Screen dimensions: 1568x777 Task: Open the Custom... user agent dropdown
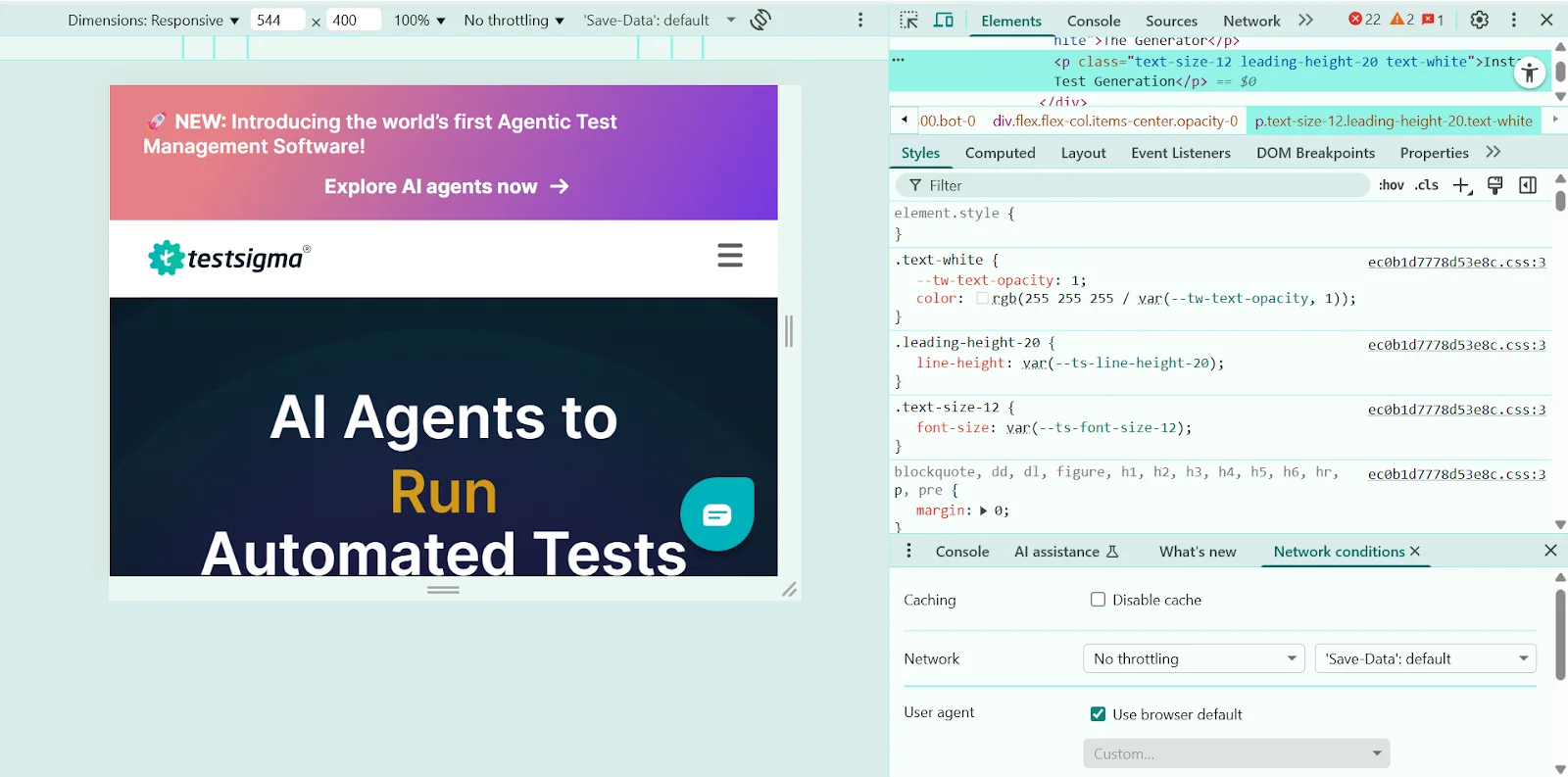1236,753
